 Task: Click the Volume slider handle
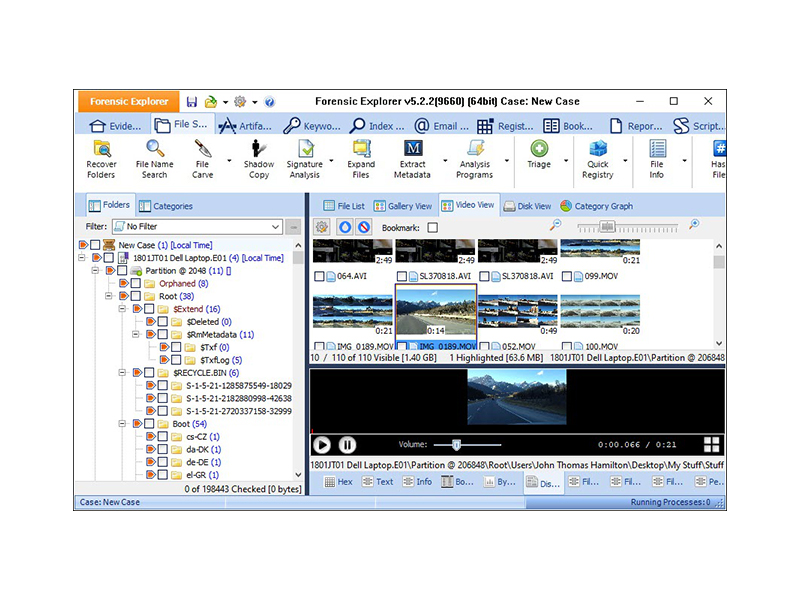[x=456, y=445]
